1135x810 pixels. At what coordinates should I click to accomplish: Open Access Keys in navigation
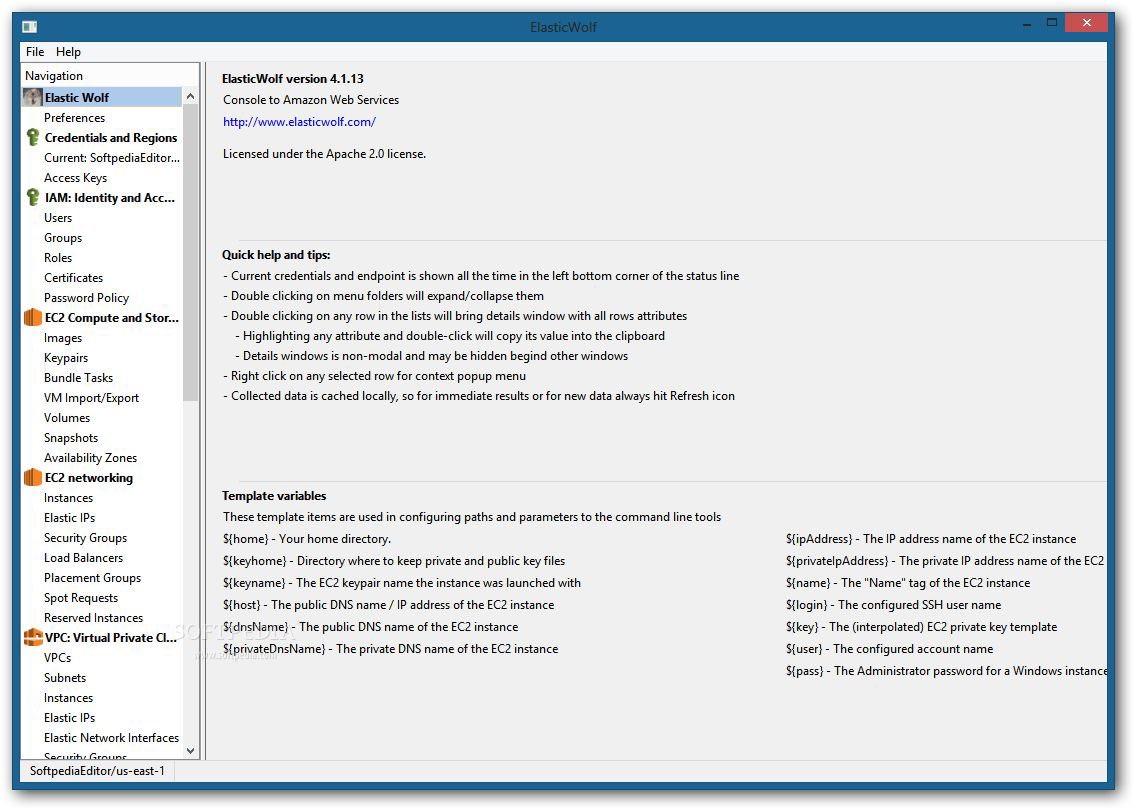(75, 177)
